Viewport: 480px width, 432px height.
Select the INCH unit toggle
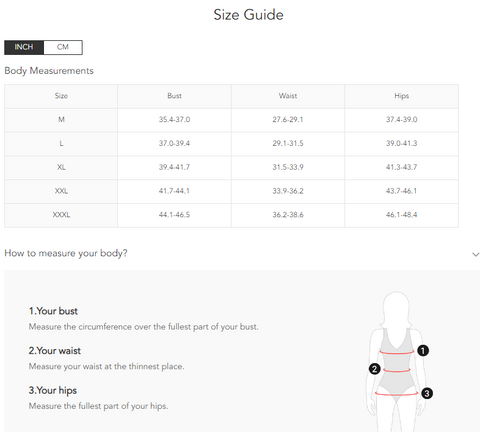pyautogui.click(x=24, y=47)
